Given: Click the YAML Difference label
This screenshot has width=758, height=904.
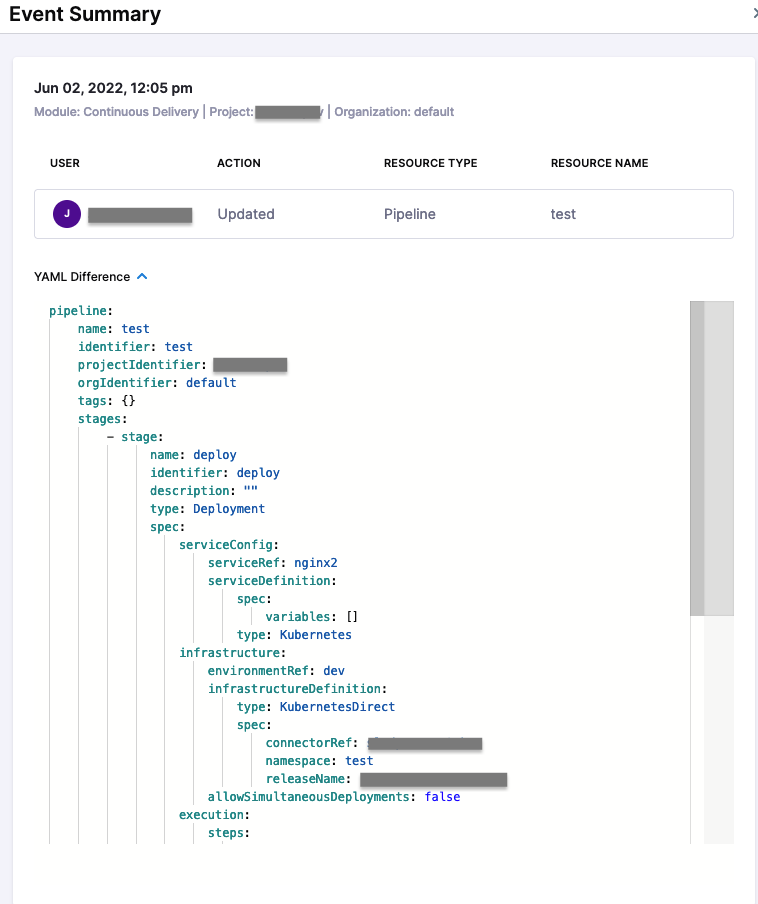Looking at the screenshot, I should point(82,277).
